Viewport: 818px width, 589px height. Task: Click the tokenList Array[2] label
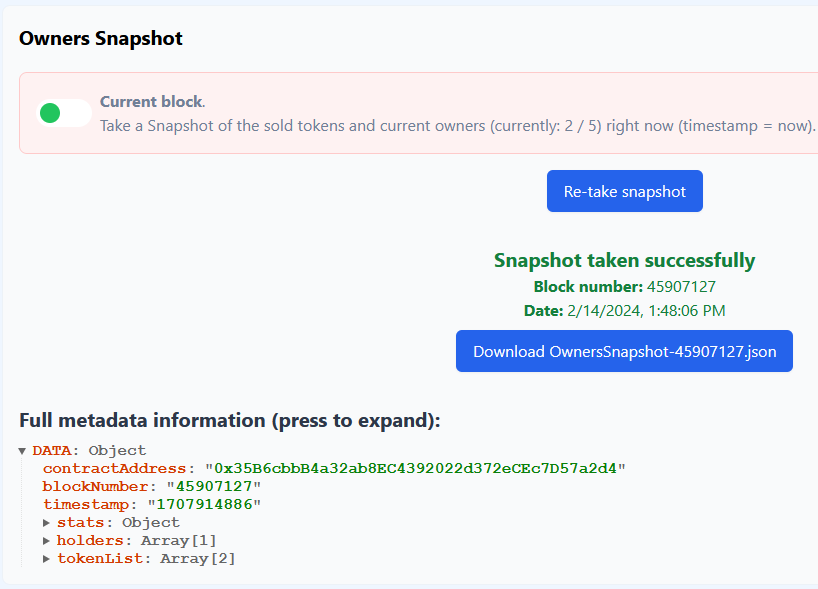point(198,559)
